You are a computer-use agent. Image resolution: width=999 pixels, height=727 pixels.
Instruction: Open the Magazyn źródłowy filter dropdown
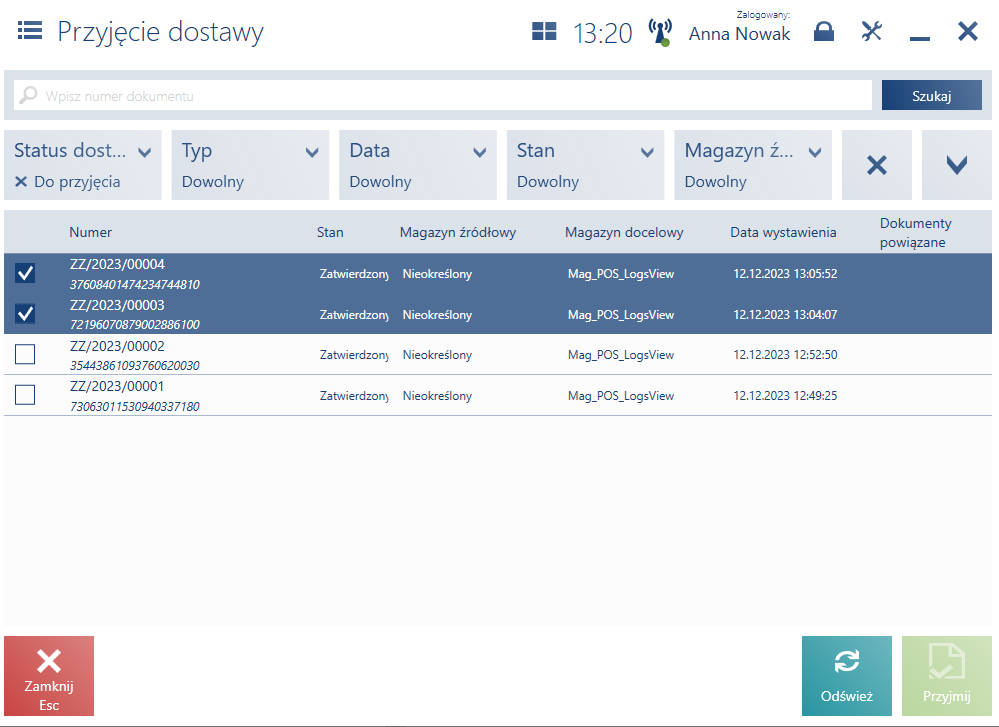tap(753, 165)
